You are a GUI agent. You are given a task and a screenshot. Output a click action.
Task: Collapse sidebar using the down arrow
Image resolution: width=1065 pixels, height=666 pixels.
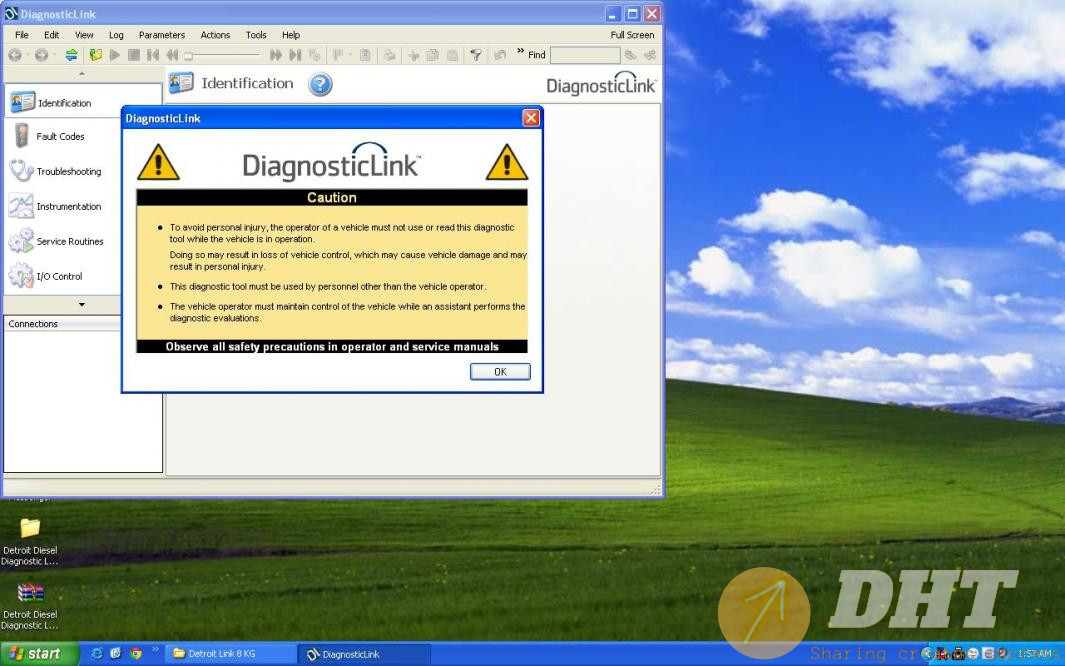point(82,305)
